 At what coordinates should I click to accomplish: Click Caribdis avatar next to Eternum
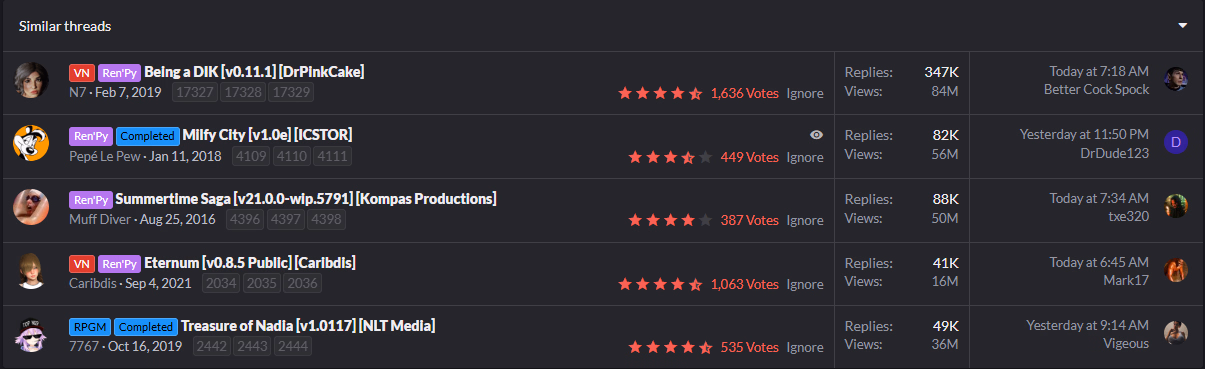31,271
